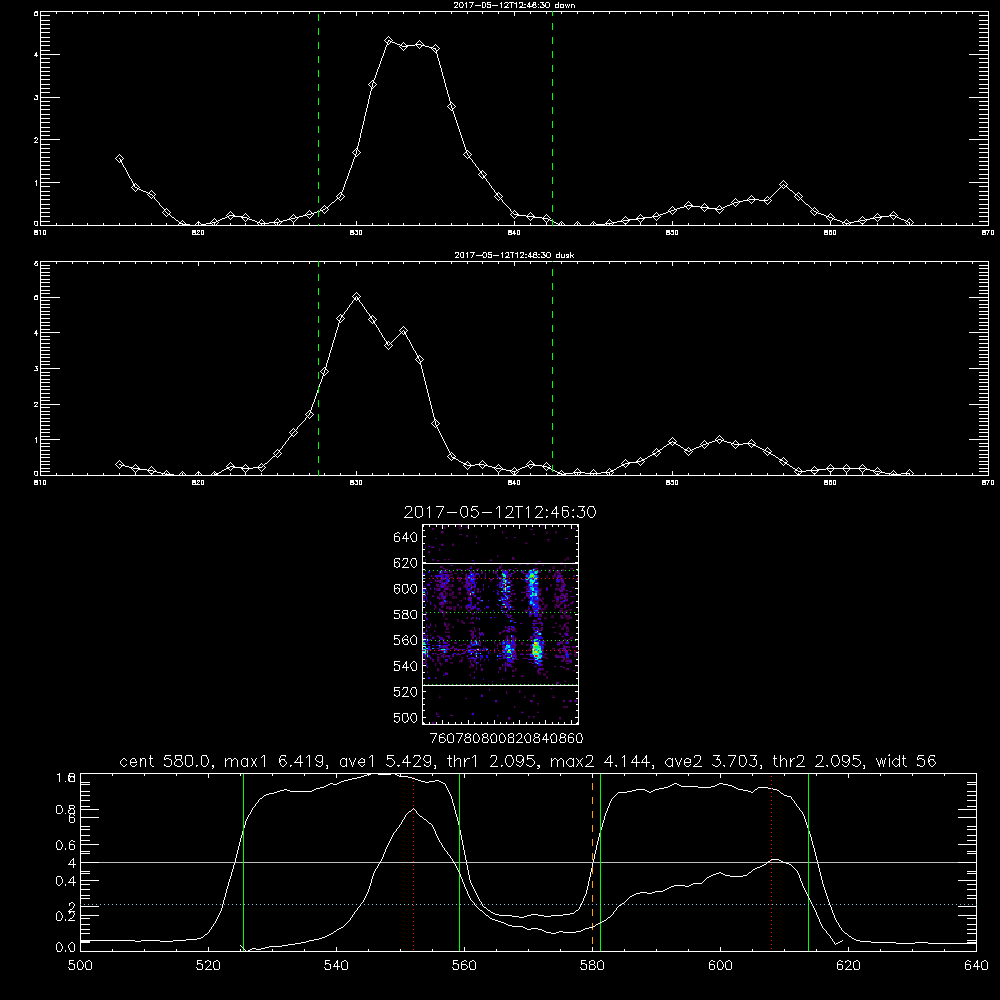Click the green vertical line near 559 in bottom plot
The width and height of the screenshot is (1000, 1000).
click(x=459, y=862)
